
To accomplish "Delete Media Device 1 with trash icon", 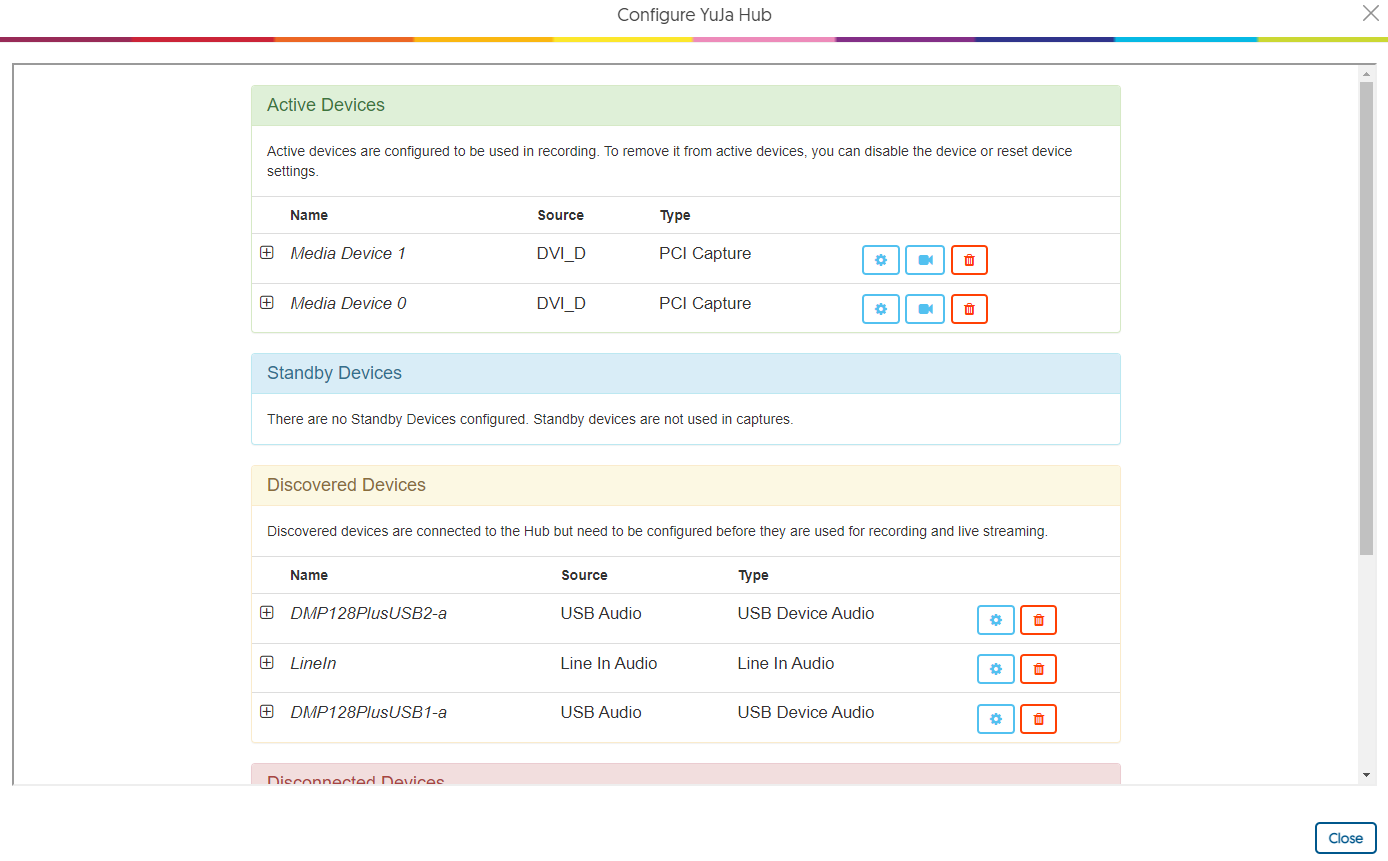I will [x=969, y=260].
